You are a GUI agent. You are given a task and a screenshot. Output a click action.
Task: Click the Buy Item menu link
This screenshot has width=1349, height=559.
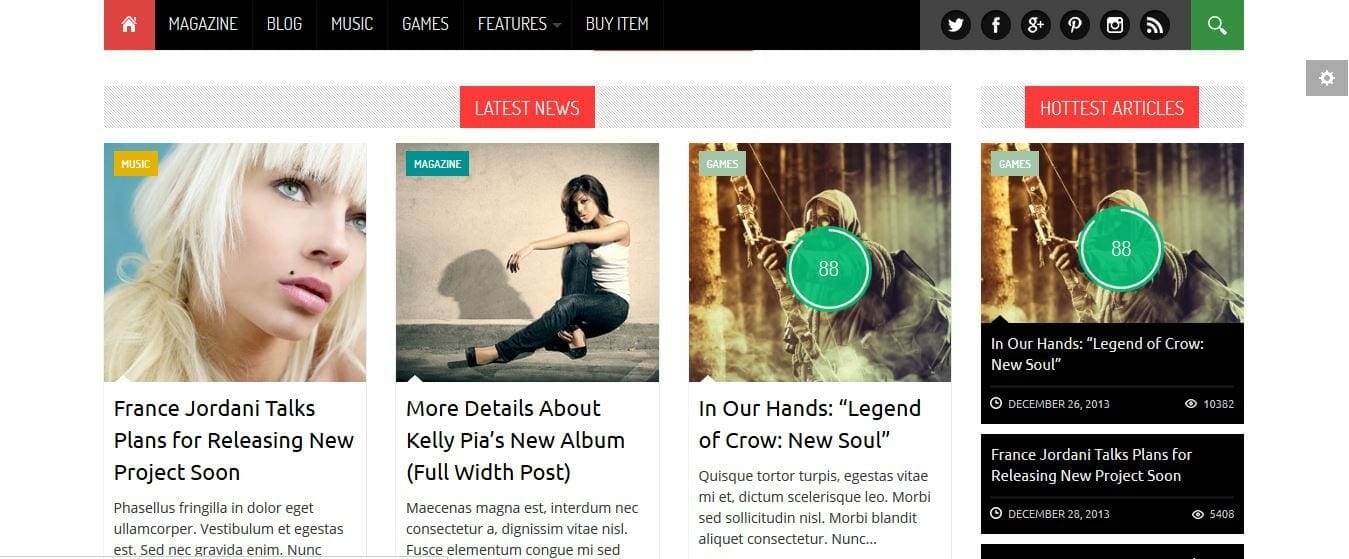pos(617,24)
